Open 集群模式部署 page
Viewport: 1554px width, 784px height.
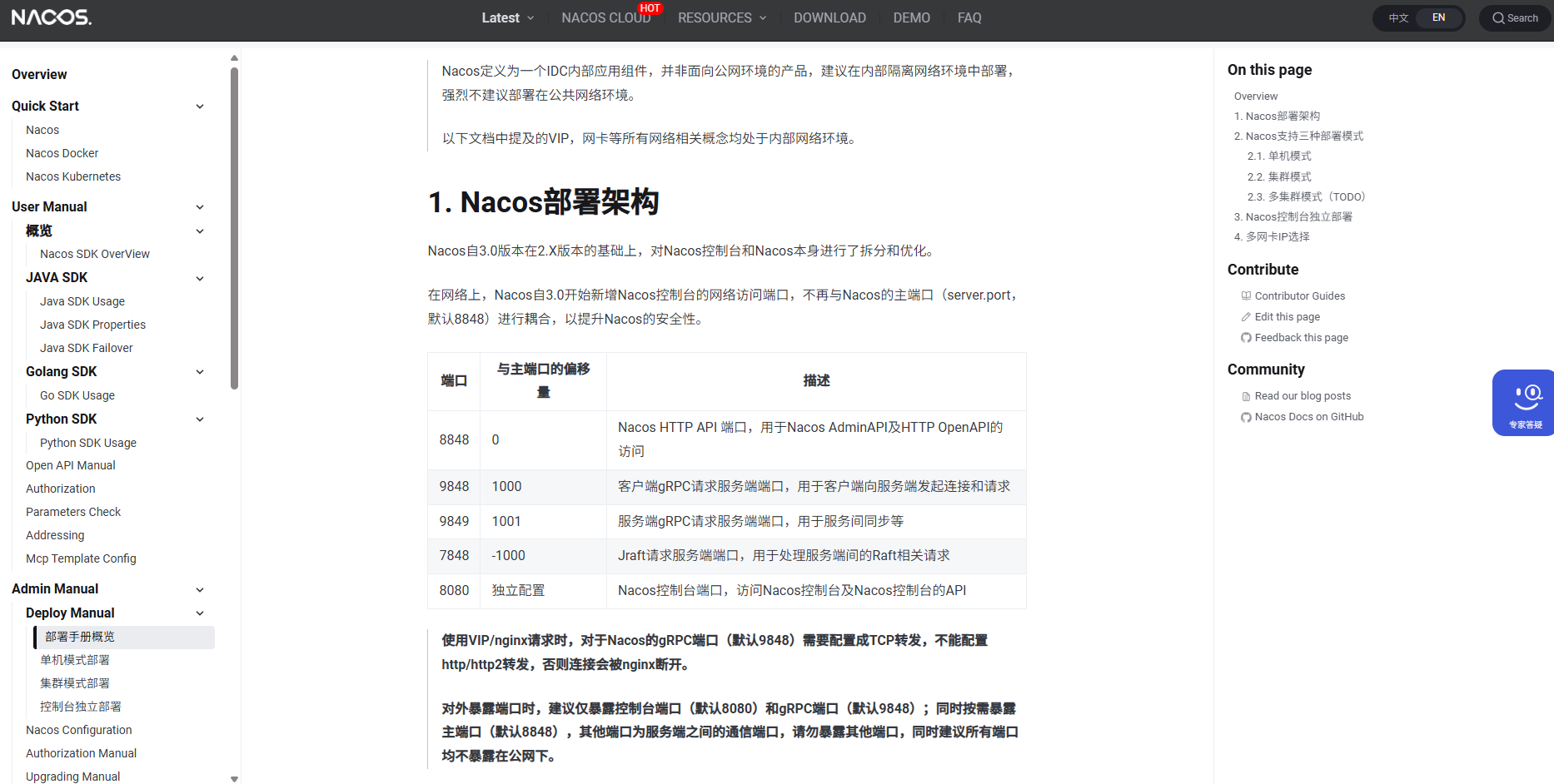(75, 683)
